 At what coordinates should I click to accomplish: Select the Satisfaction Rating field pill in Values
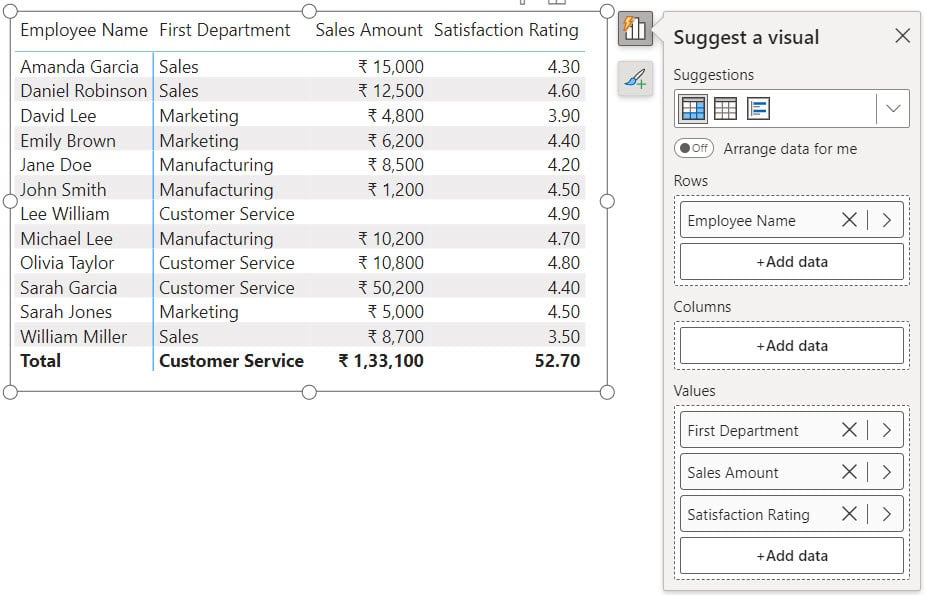pyautogui.click(x=792, y=514)
